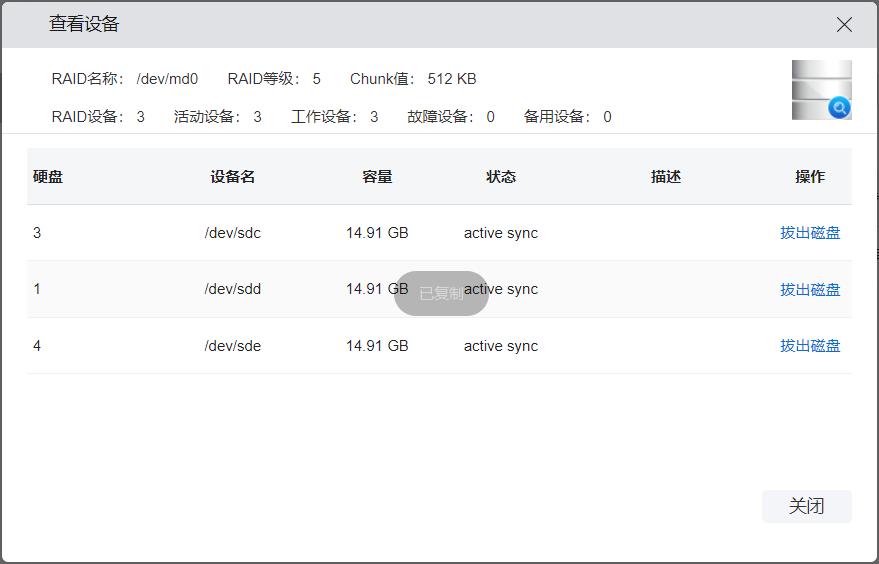Click 14.91 GB capacity of /dev/sdc

coord(377,233)
